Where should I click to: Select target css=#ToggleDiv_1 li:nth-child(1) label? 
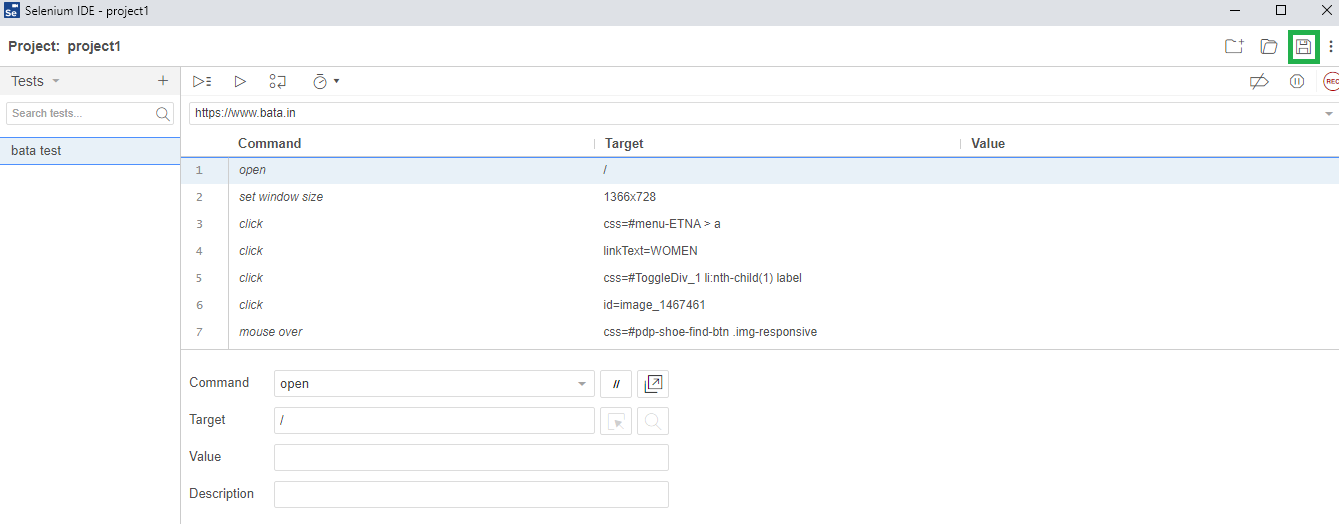pos(702,278)
